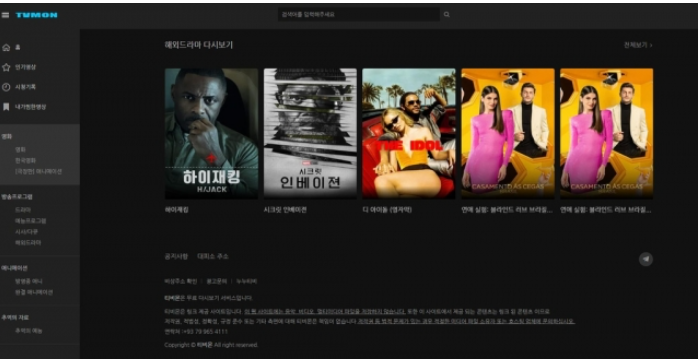Open the 시크릿 인베이젼 poster
The width and height of the screenshot is (699, 360).
310,133
